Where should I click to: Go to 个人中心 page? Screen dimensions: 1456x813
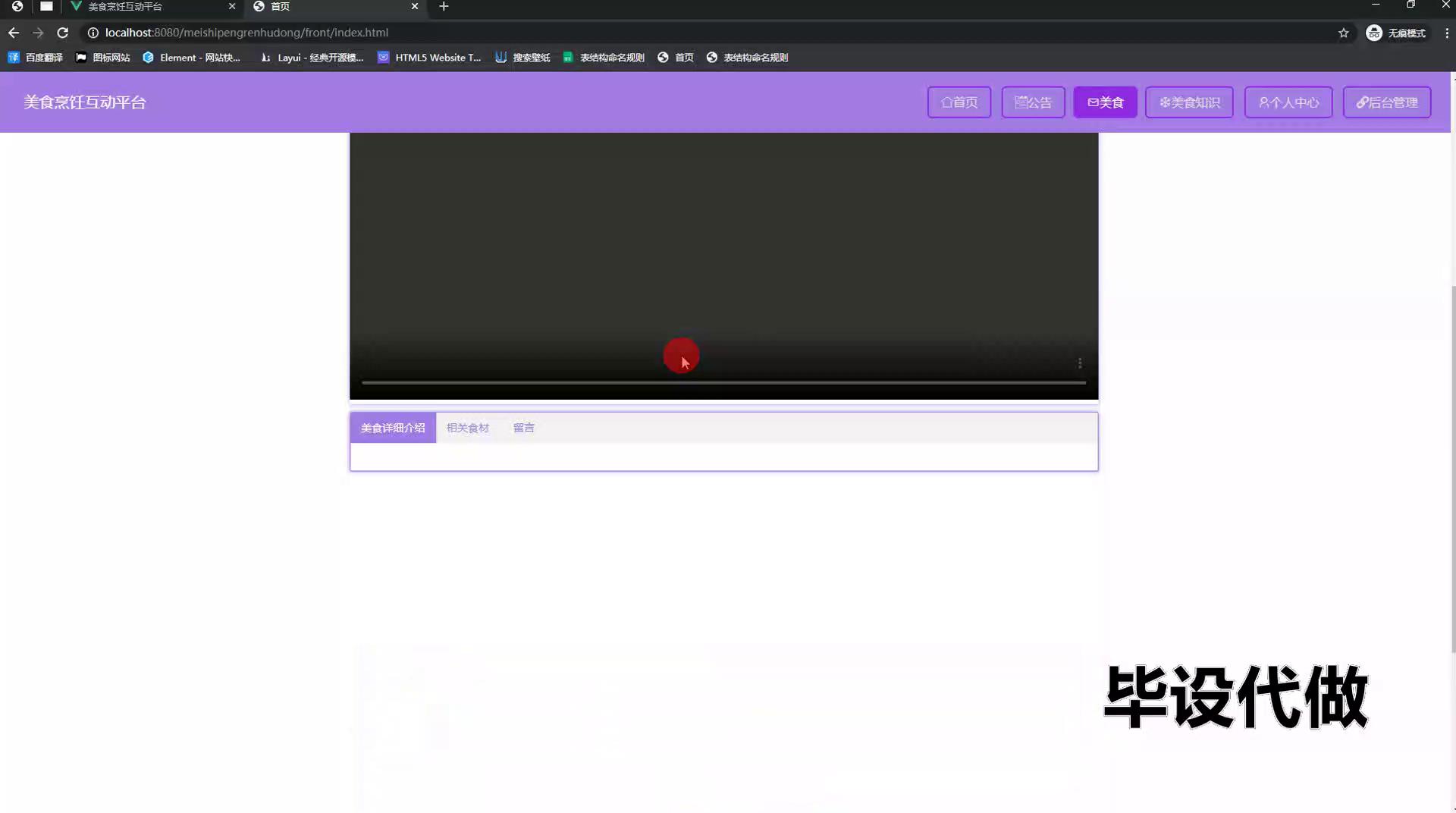pyautogui.click(x=1288, y=102)
